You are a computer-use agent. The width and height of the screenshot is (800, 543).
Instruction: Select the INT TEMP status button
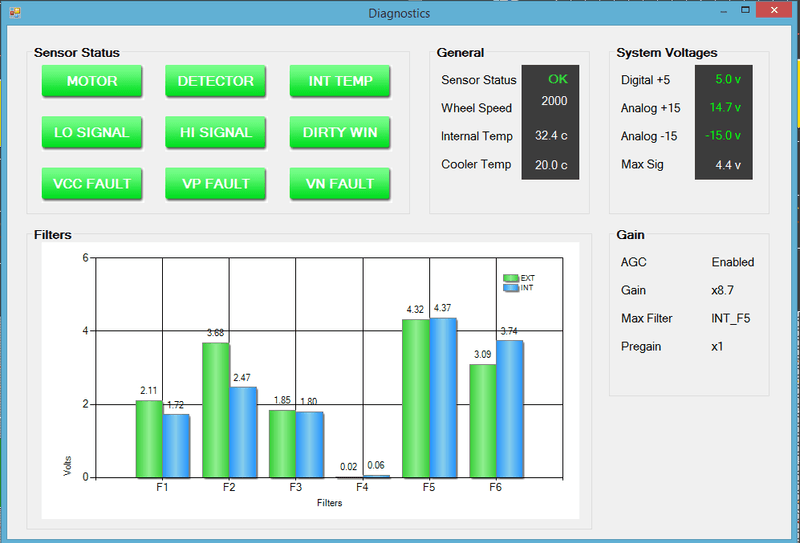(340, 81)
